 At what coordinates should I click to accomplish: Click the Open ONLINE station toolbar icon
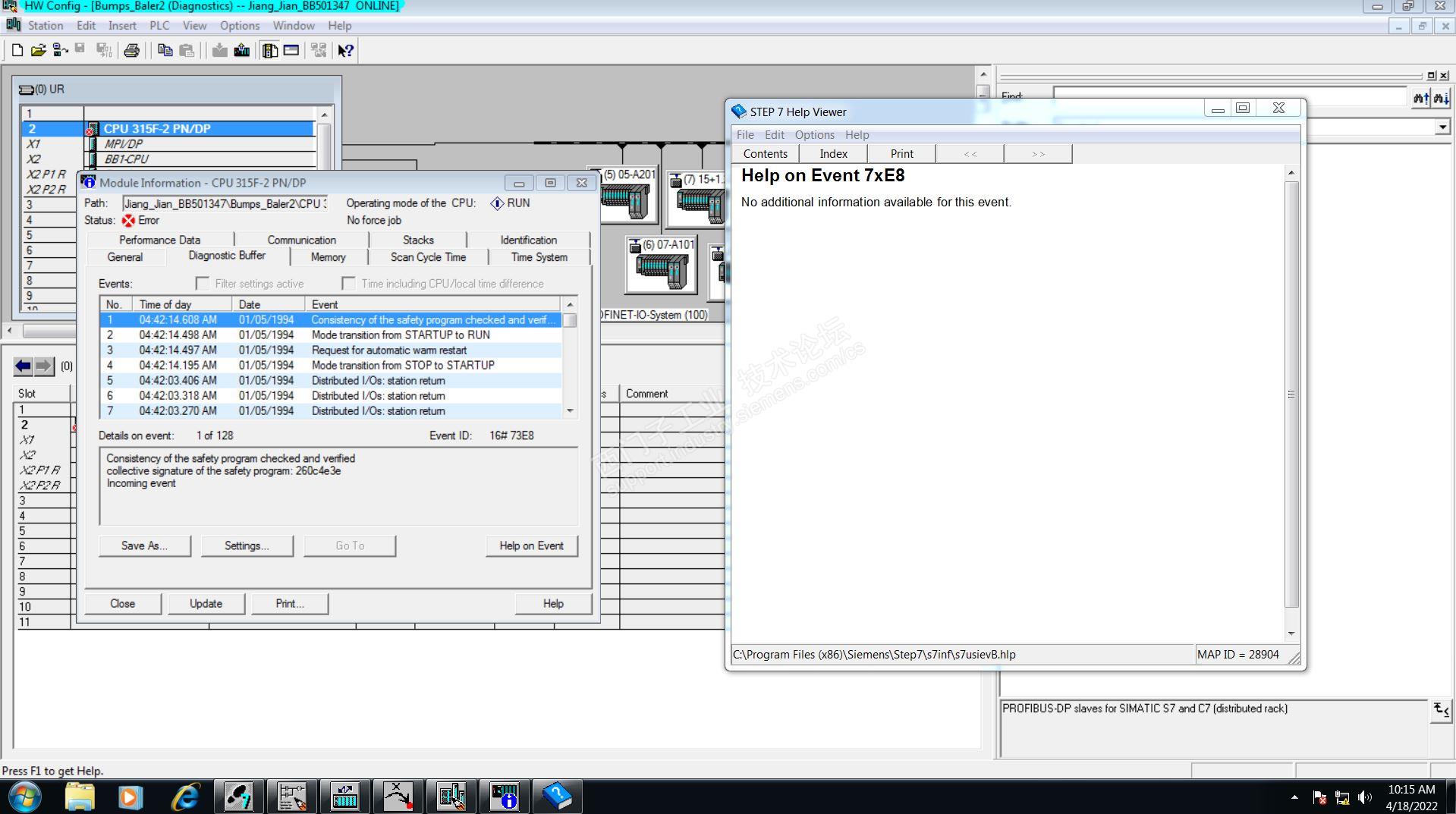click(60, 51)
